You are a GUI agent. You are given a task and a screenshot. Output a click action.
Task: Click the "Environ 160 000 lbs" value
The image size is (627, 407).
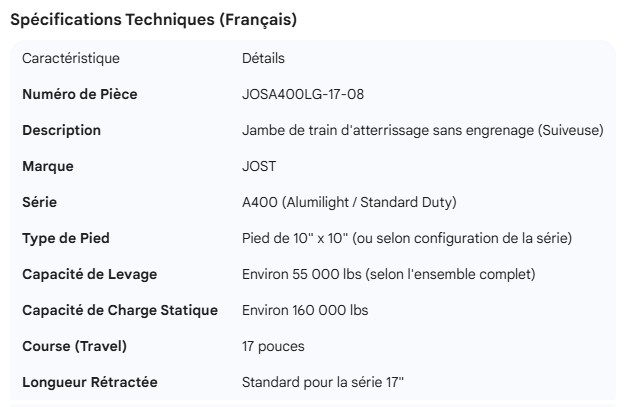305,311
